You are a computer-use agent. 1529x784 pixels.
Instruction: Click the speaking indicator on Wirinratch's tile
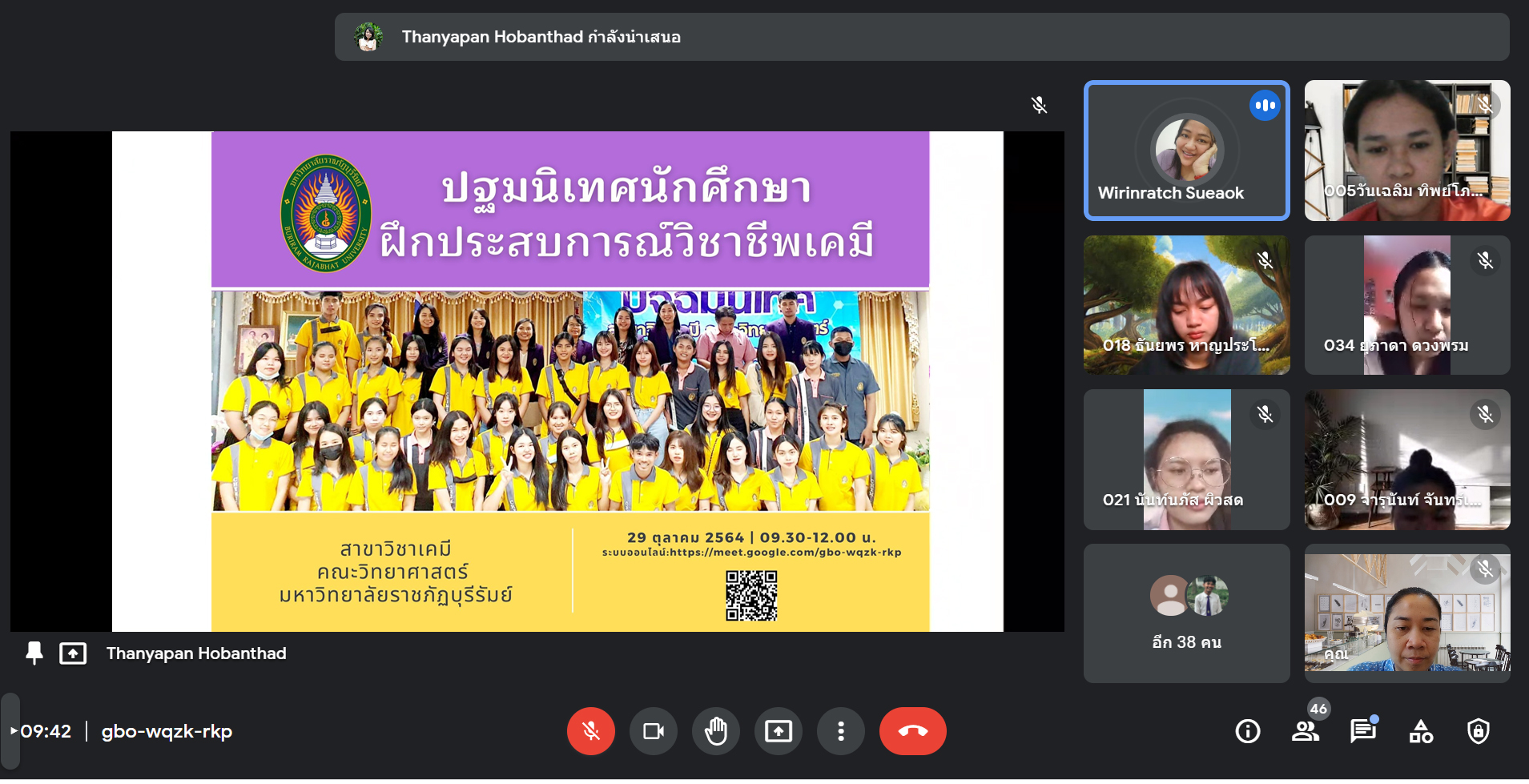pos(1265,105)
